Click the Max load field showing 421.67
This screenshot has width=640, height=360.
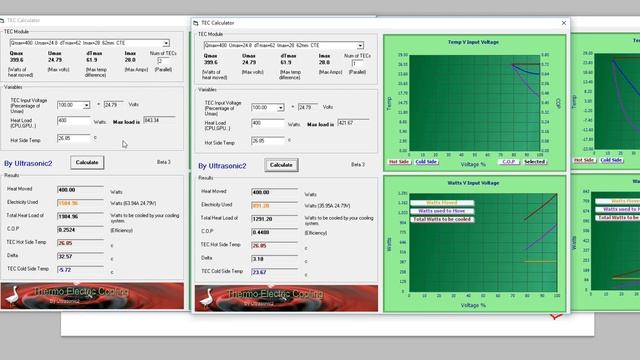(x=353, y=123)
